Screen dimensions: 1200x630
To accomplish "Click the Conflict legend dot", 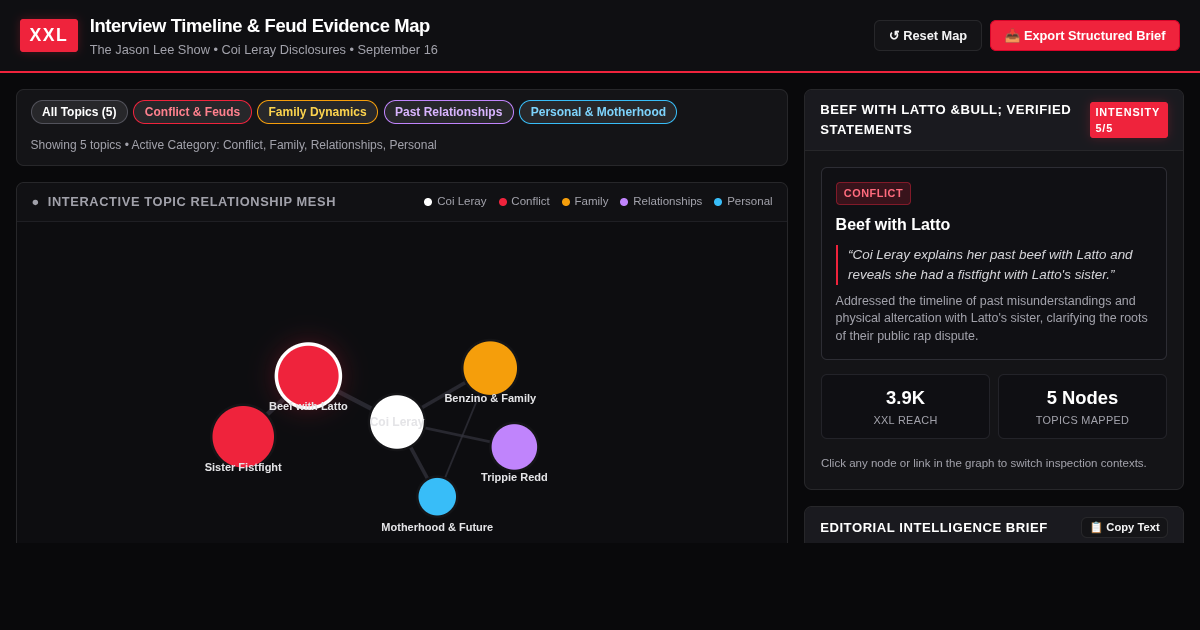I will (503, 202).
